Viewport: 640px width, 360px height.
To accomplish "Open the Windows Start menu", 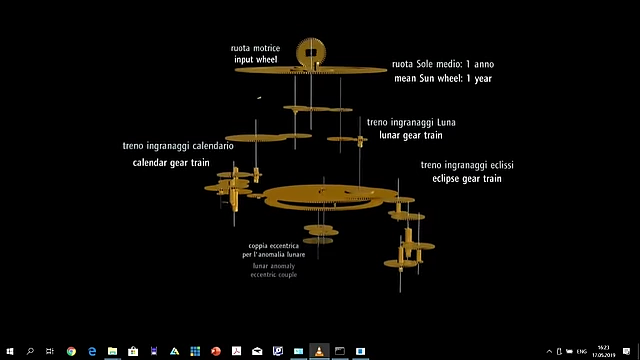I will 10,351.
